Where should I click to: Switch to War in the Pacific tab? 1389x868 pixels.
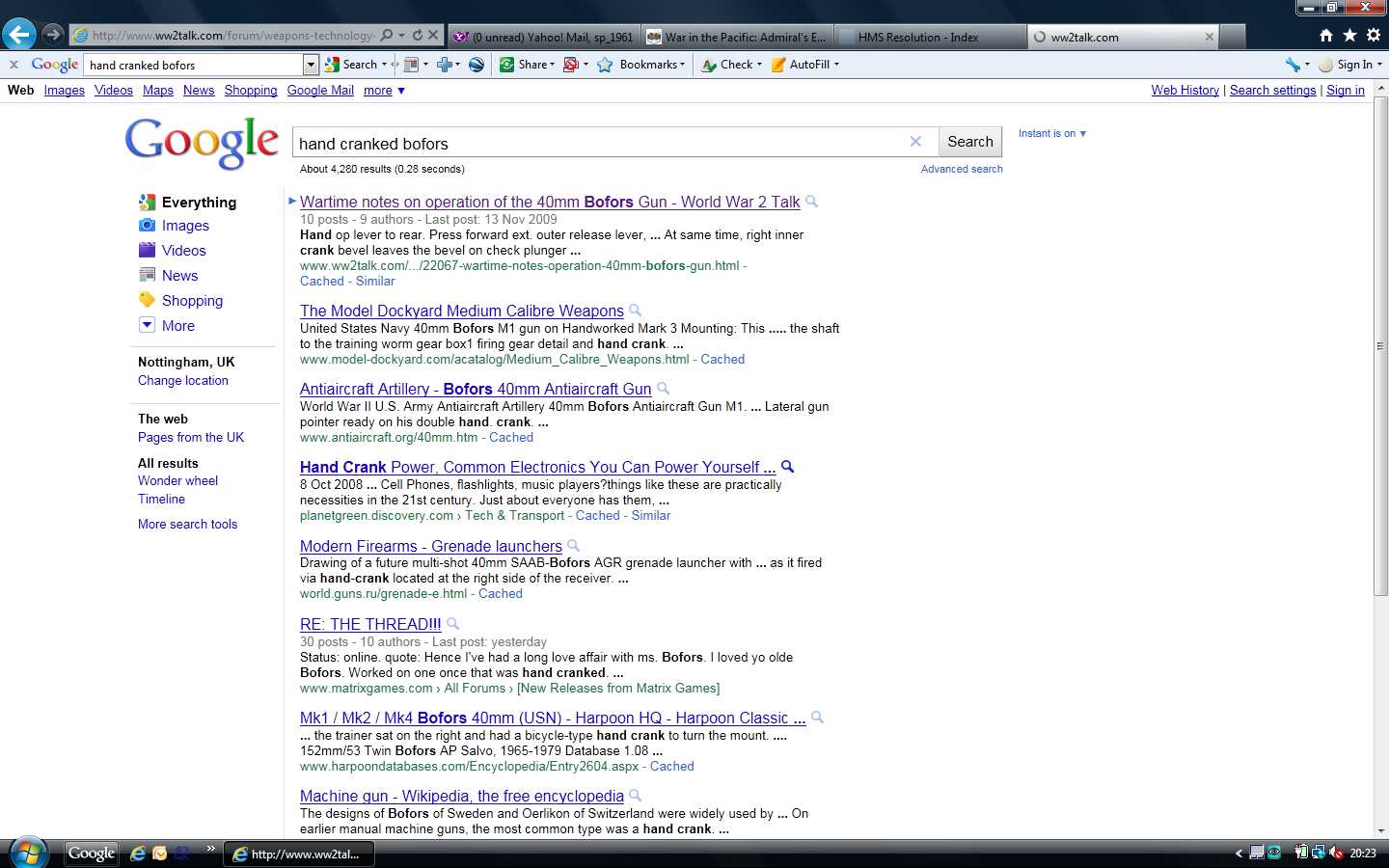[x=736, y=37]
